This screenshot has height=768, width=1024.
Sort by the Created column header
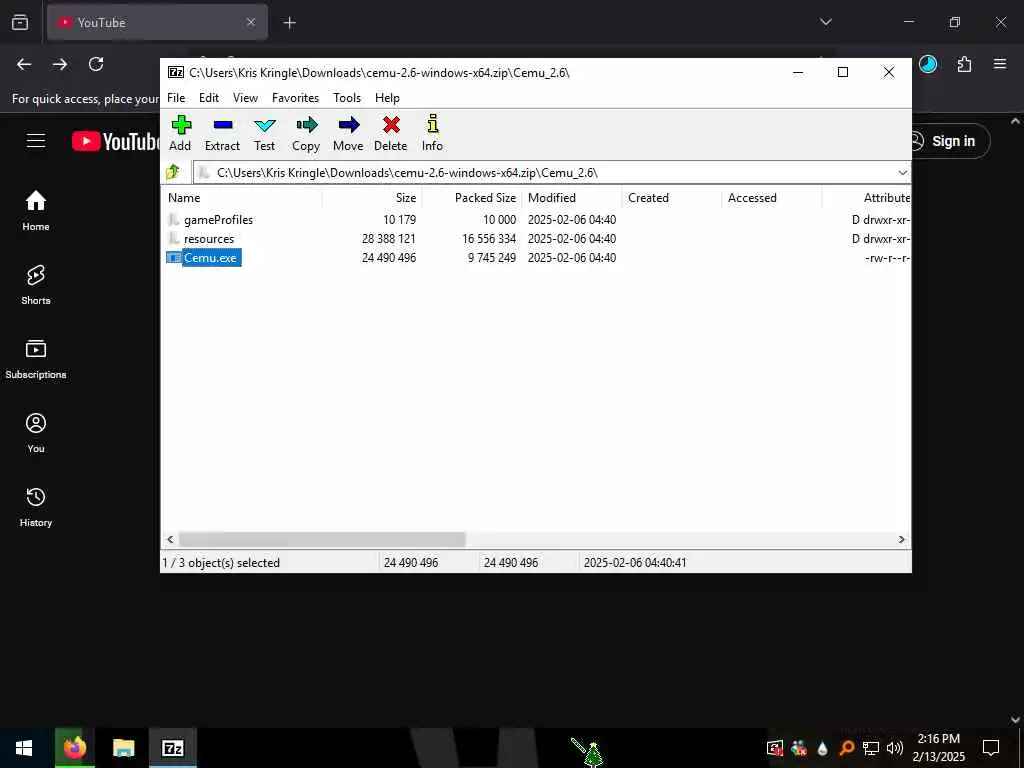672,198
